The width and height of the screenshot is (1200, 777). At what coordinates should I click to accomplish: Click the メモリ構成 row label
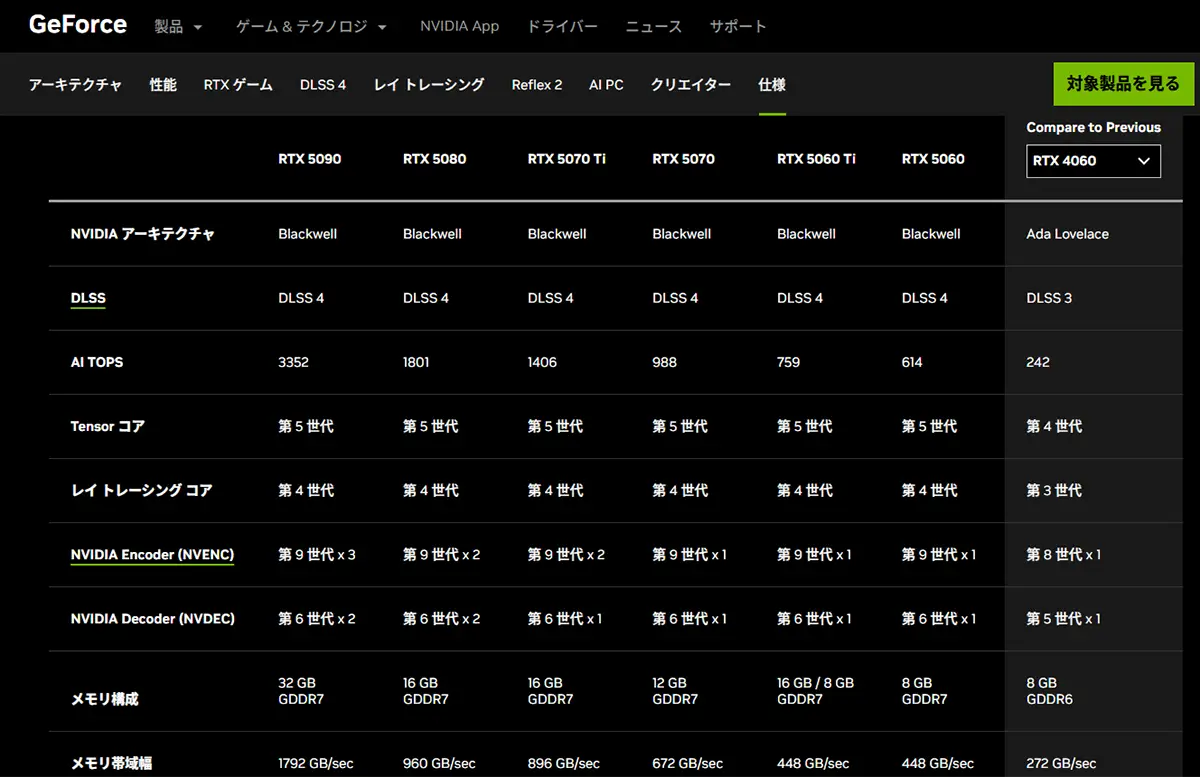(105, 699)
